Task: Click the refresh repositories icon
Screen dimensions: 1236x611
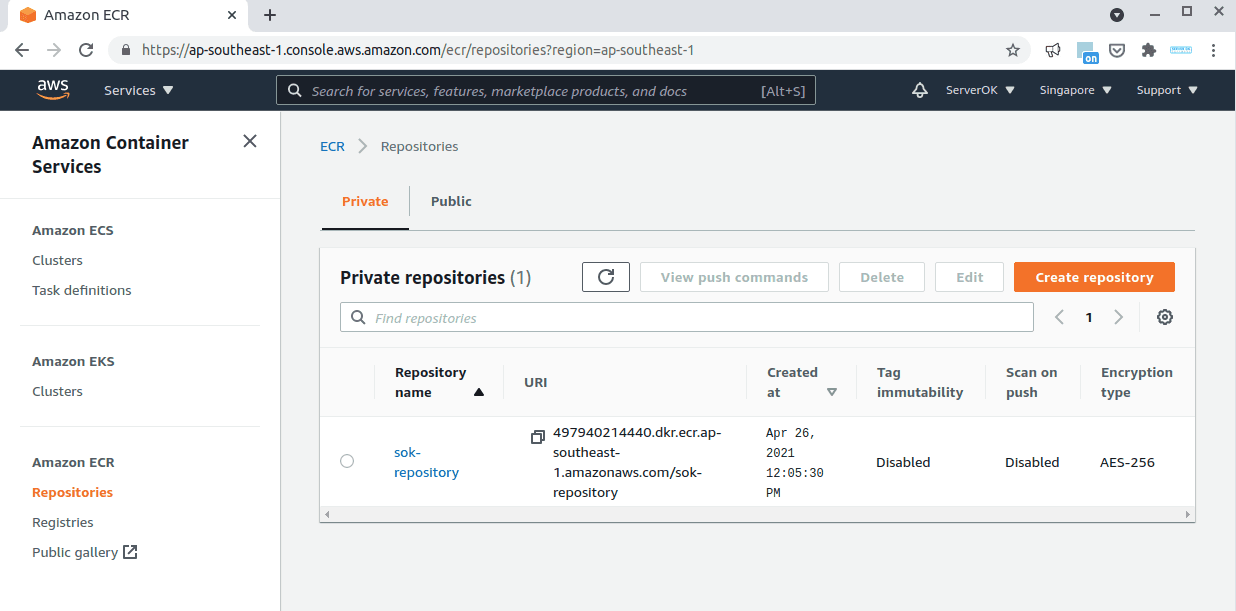Action: click(x=605, y=277)
